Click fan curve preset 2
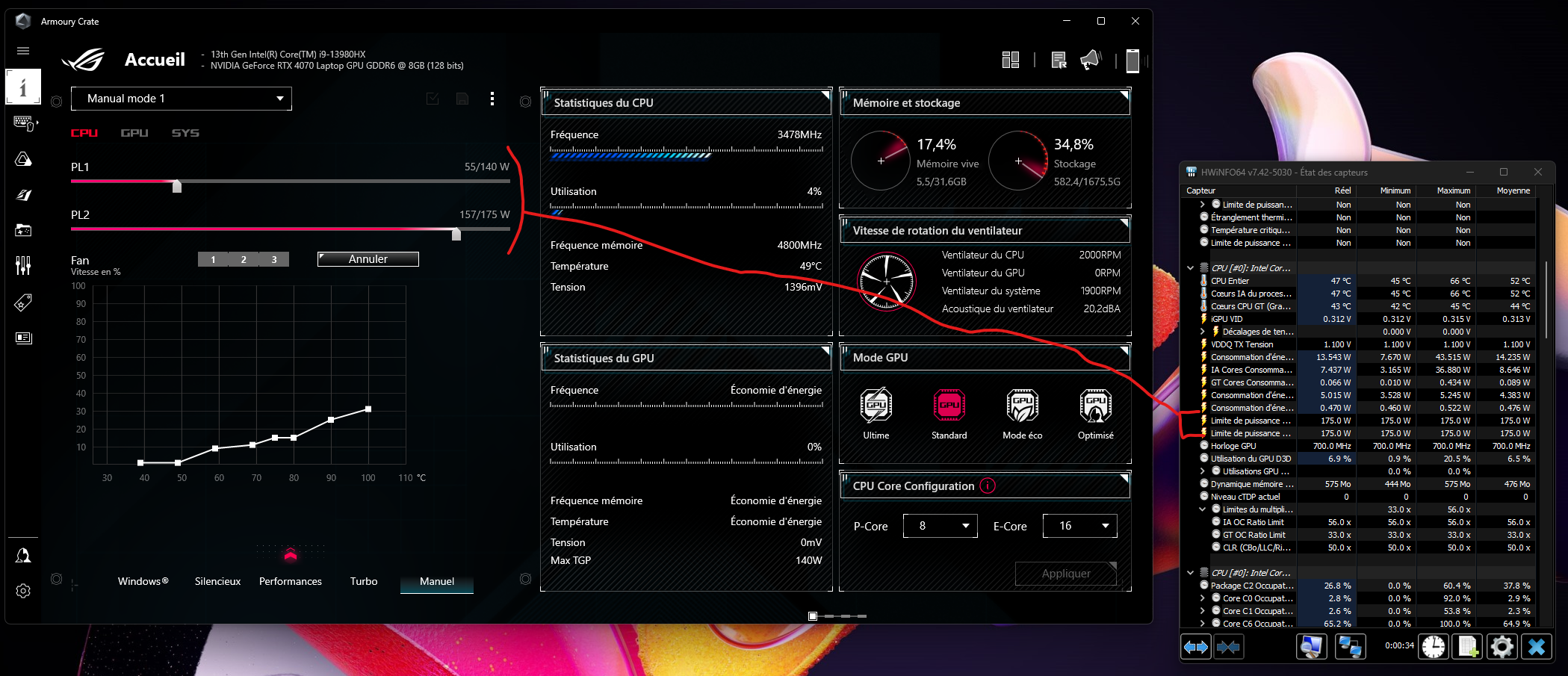The image size is (1568, 676). (x=244, y=259)
